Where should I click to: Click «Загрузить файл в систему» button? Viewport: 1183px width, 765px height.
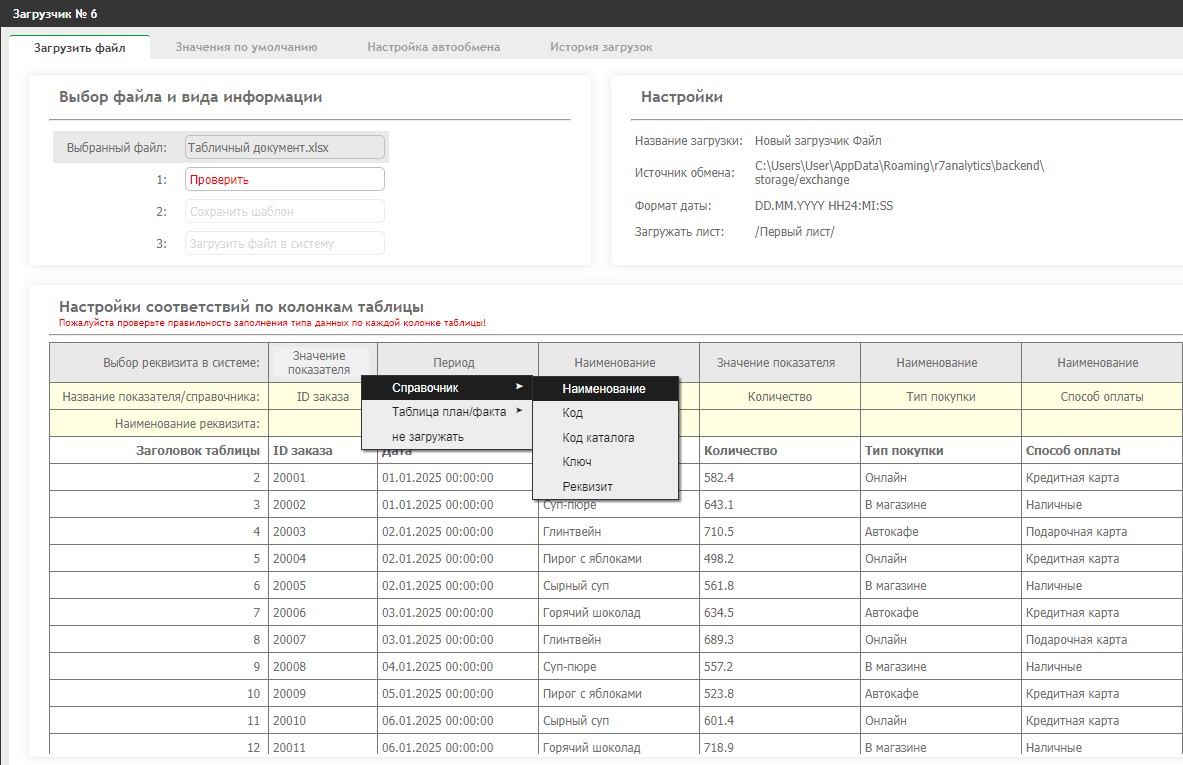pyautogui.click(x=284, y=243)
